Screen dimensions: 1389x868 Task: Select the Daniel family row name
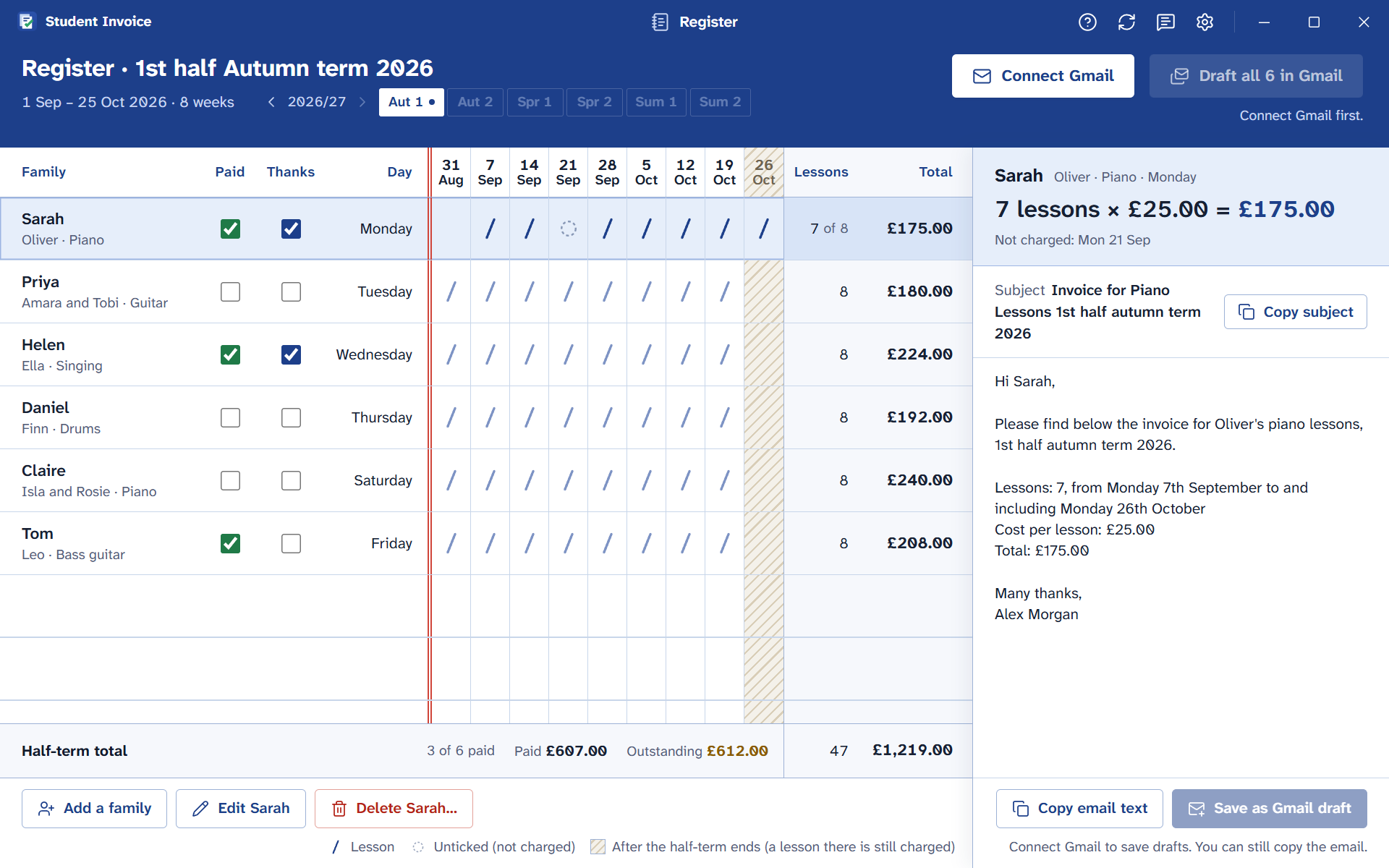pyautogui.click(x=46, y=408)
